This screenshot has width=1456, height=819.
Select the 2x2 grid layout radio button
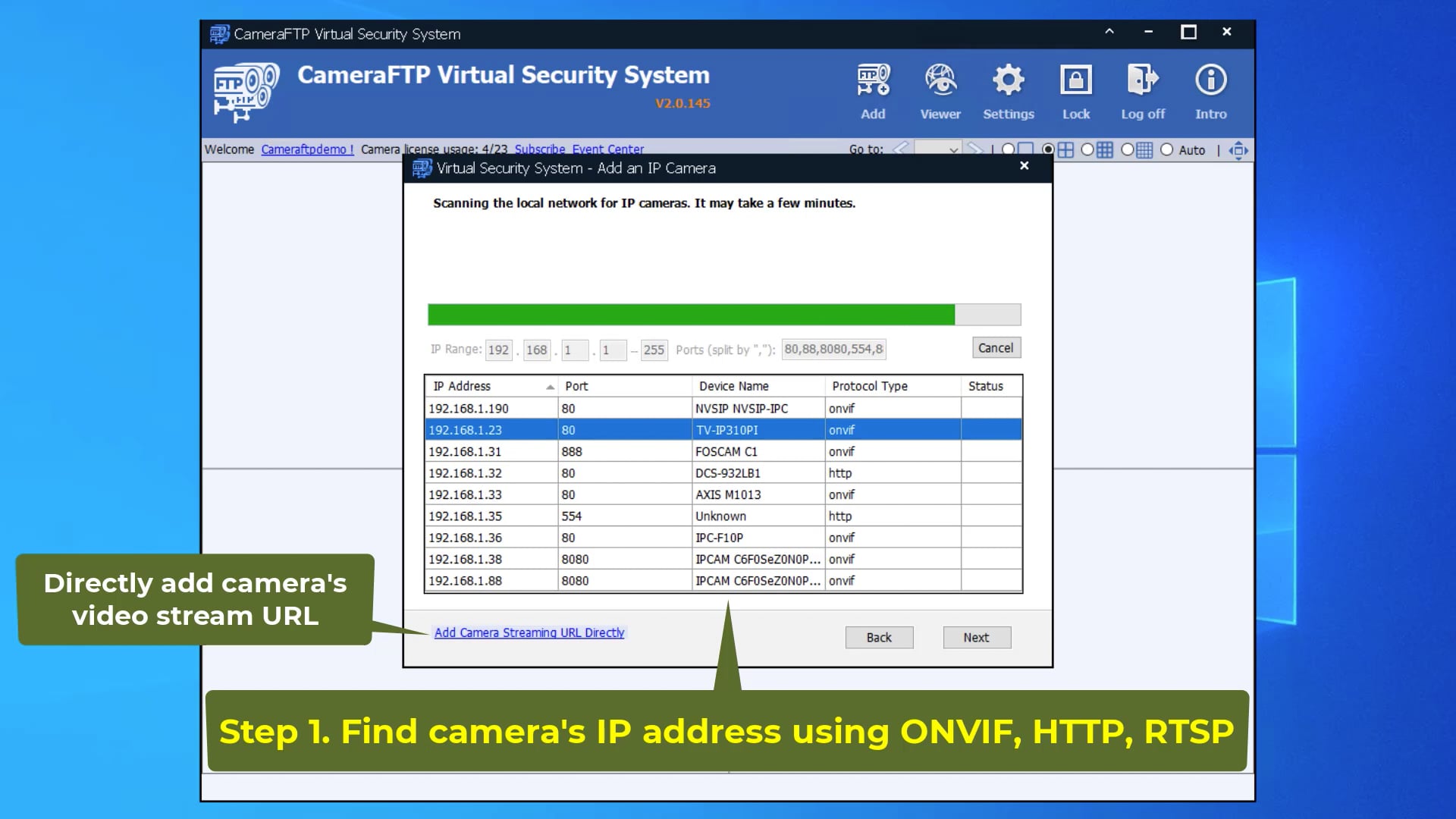(x=1048, y=149)
